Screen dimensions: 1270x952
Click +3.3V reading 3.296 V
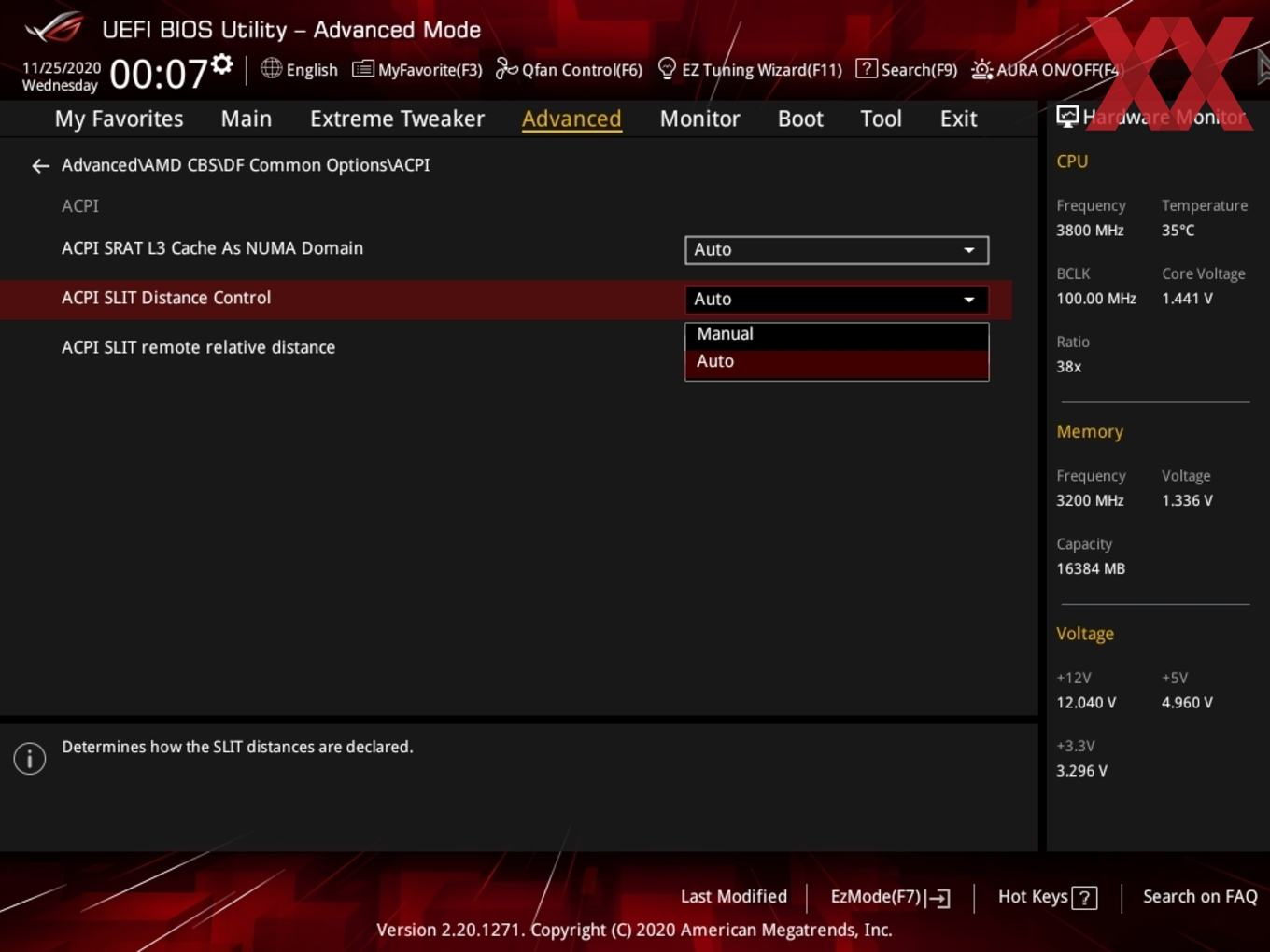1081,771
